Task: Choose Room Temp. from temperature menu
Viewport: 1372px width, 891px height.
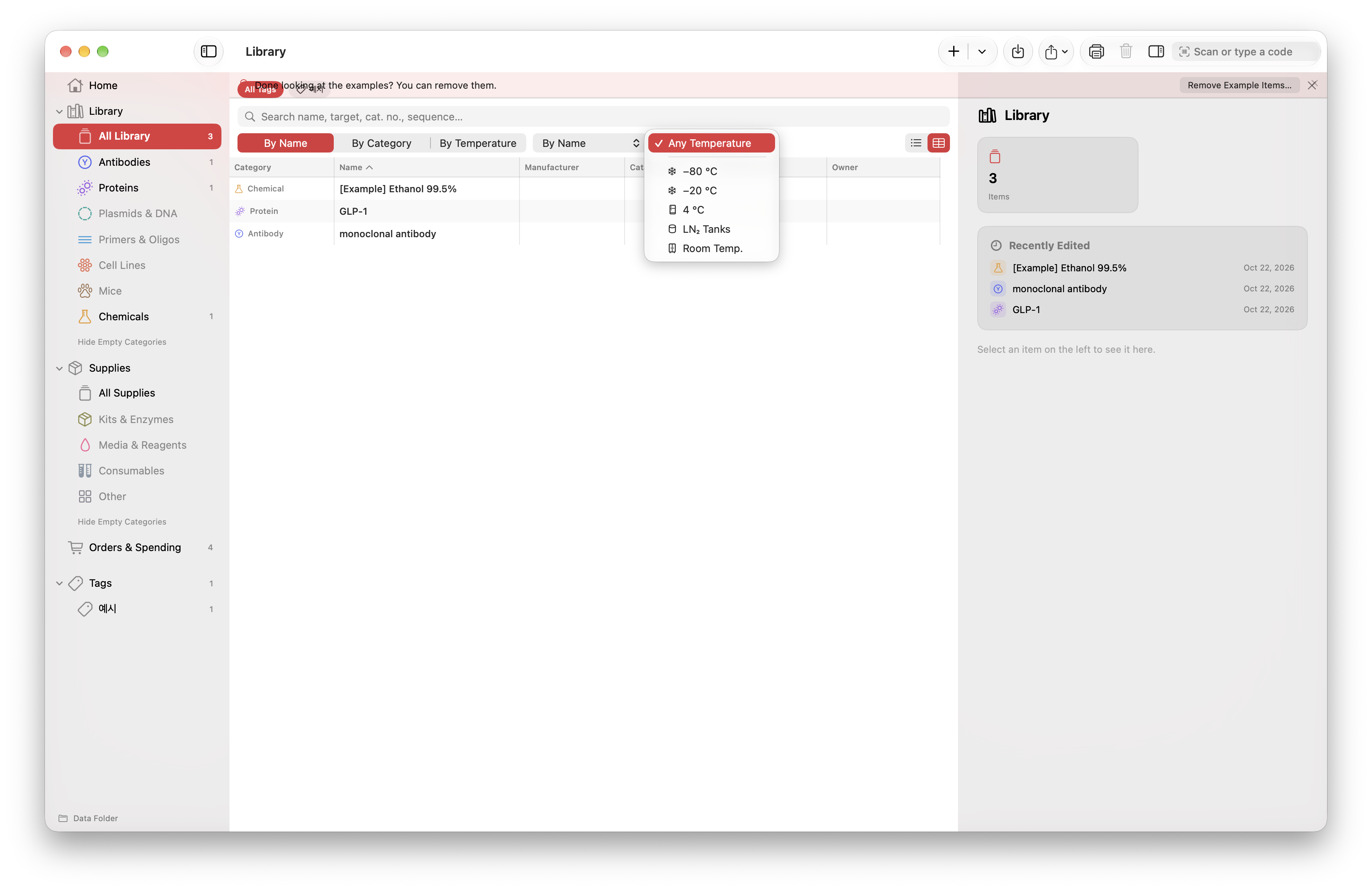Action: coord(711,248)
